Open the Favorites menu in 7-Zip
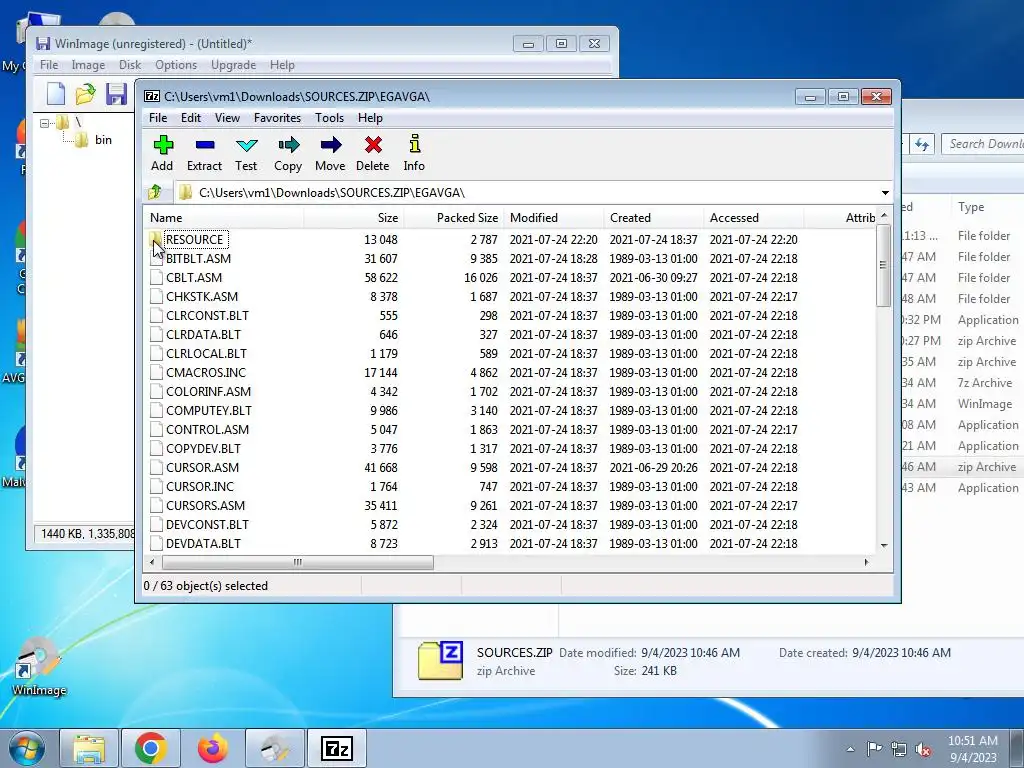The width and height of the screenshot is (1024, 768). pos(278,118)
